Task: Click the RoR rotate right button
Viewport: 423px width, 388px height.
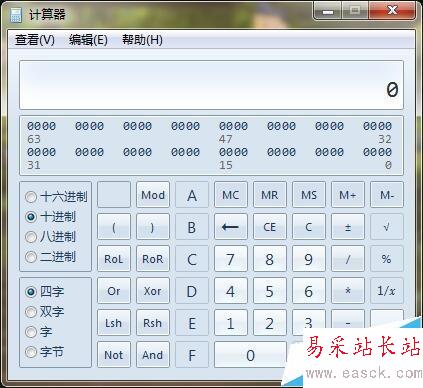Action: click(x=153, y=259)
